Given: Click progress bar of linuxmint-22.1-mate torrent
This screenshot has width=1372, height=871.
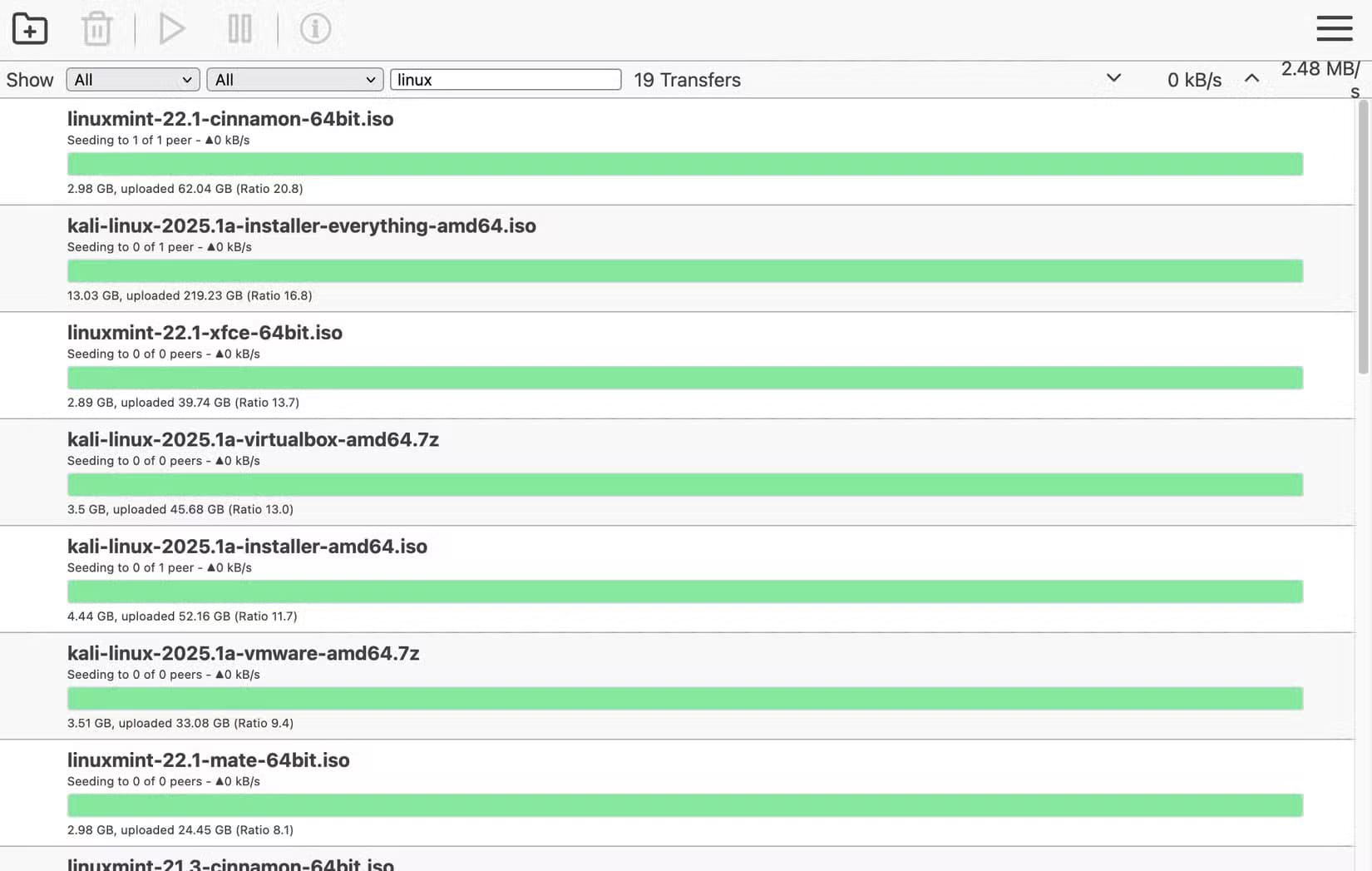Looking at the screenshot, I should pyautogui.click(x=685, y=805).
